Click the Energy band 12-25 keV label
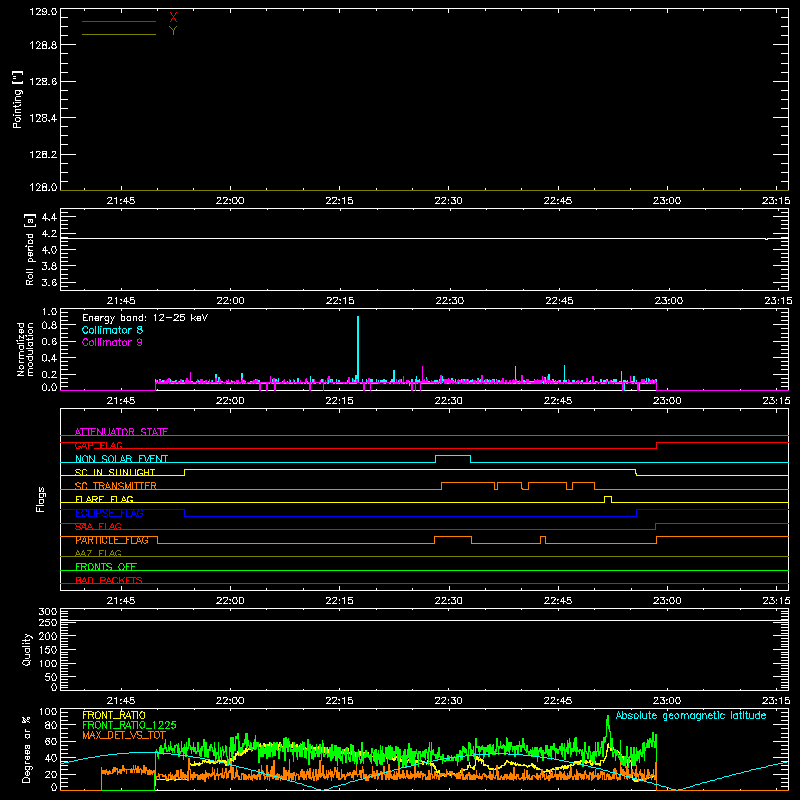This screenshot has width=800, height=800. click(145, 318)
